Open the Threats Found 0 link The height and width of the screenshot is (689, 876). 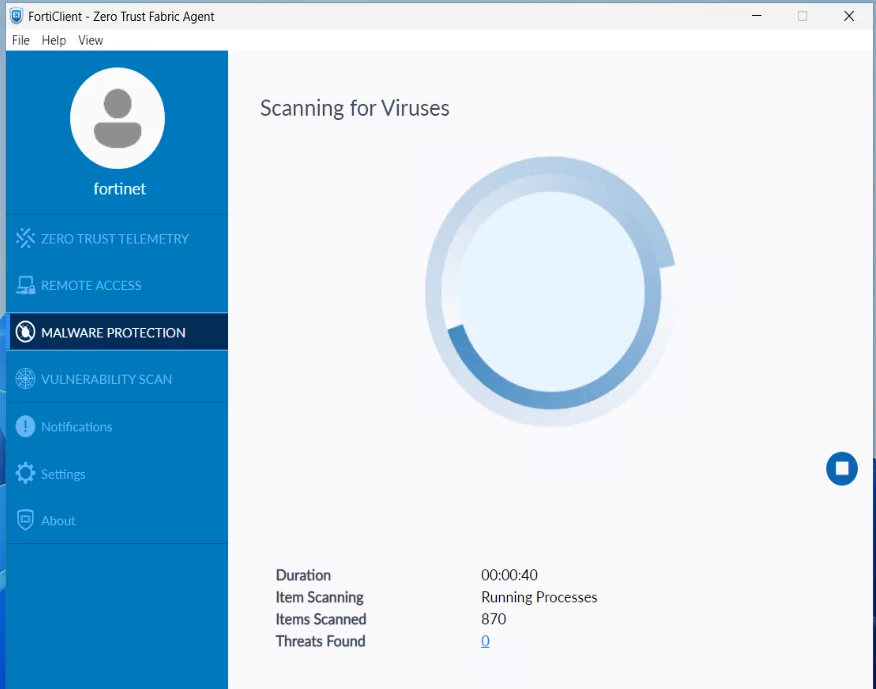pos(485,641)
